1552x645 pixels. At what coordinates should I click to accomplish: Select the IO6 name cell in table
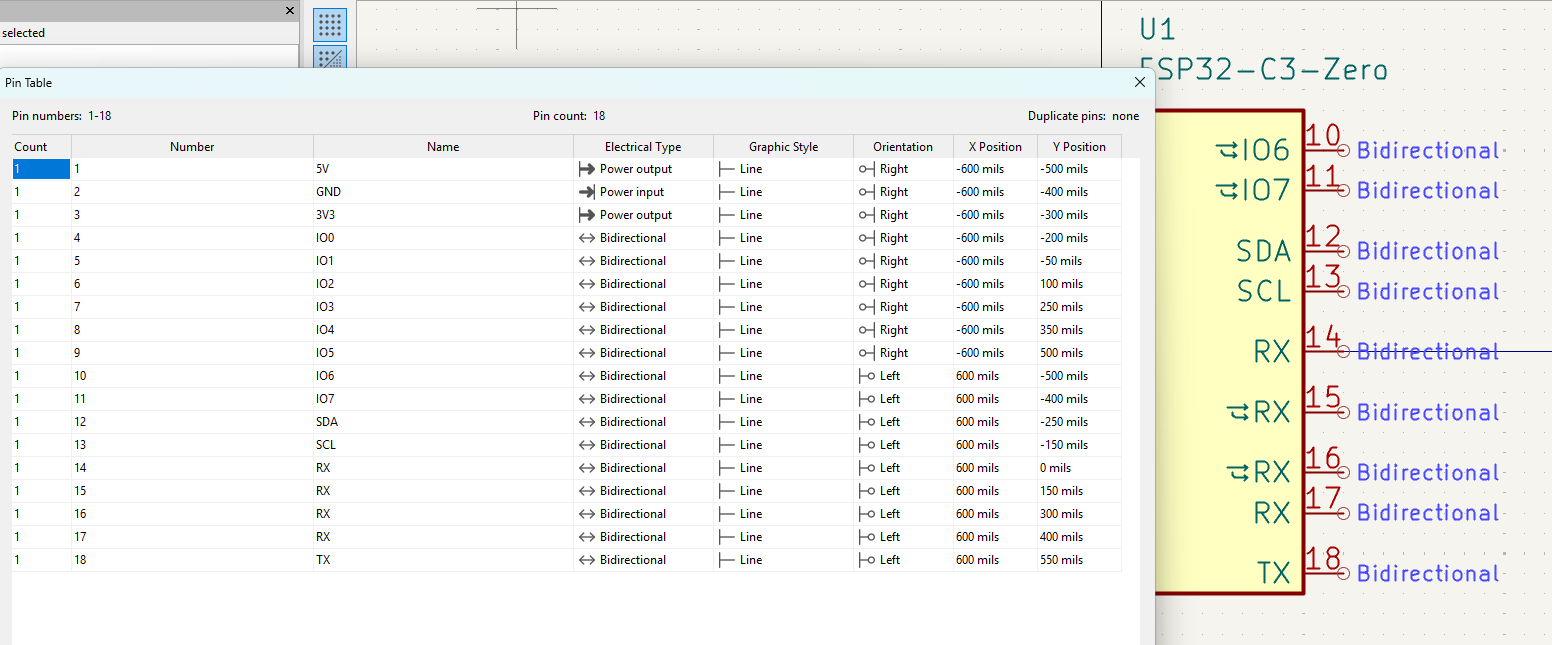[x=443, y=376]
